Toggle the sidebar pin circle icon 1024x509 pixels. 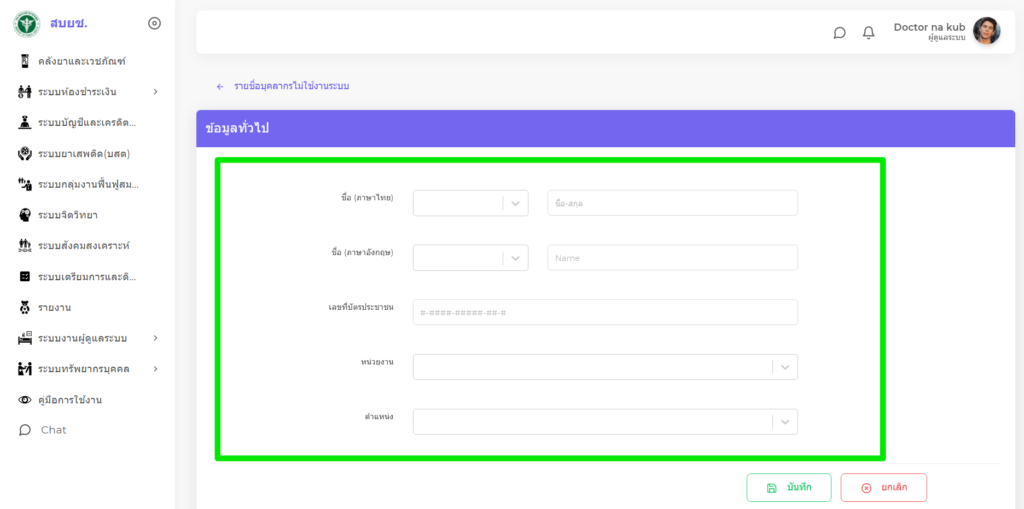pyautogui.click(x=154, y=23)
